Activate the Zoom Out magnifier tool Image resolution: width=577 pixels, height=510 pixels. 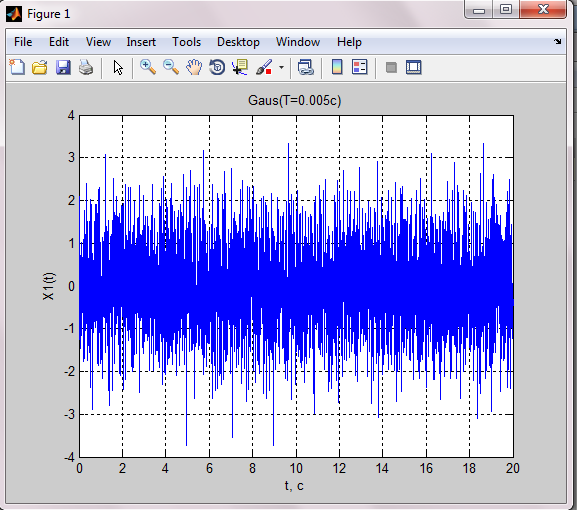[171, 67]
